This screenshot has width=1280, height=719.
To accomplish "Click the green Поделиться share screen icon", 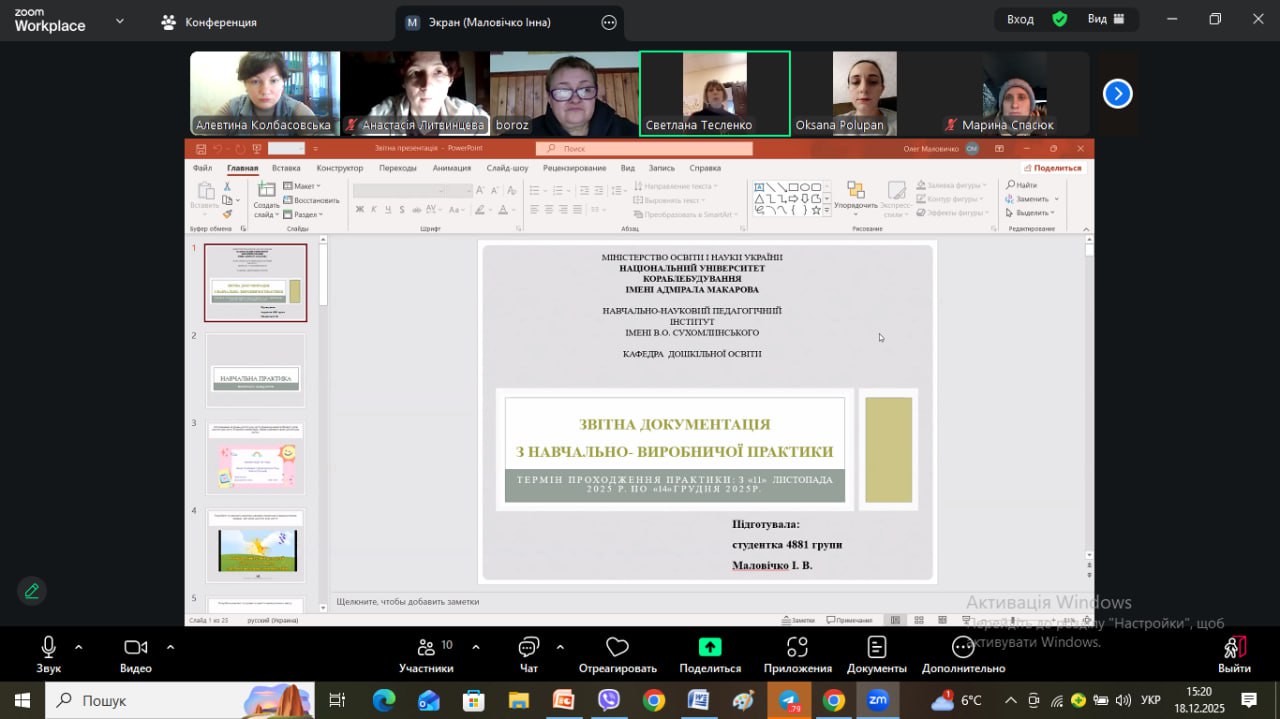I will pyautogui.click(x=710, y=647).
